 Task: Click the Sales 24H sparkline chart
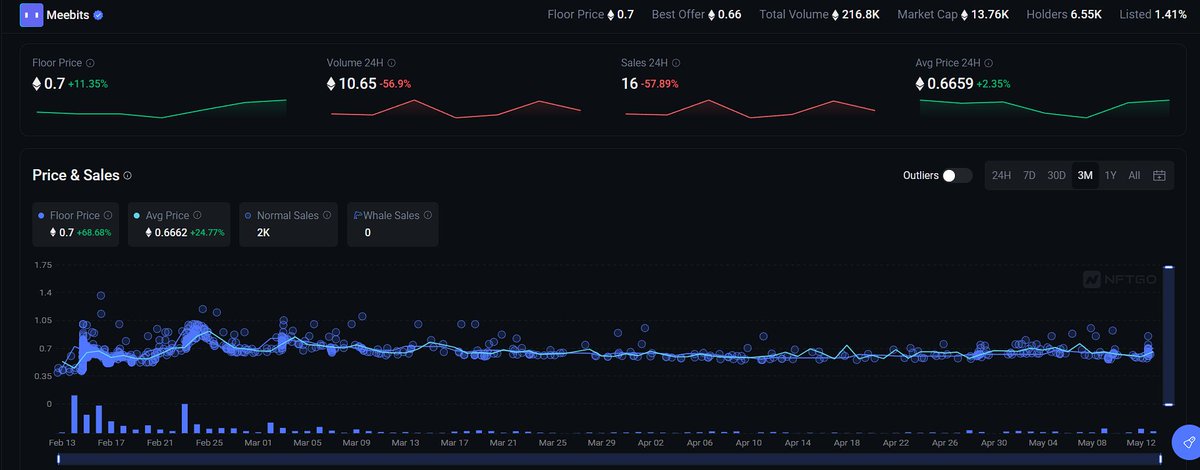pyautogui.click(x=750, y=108)
